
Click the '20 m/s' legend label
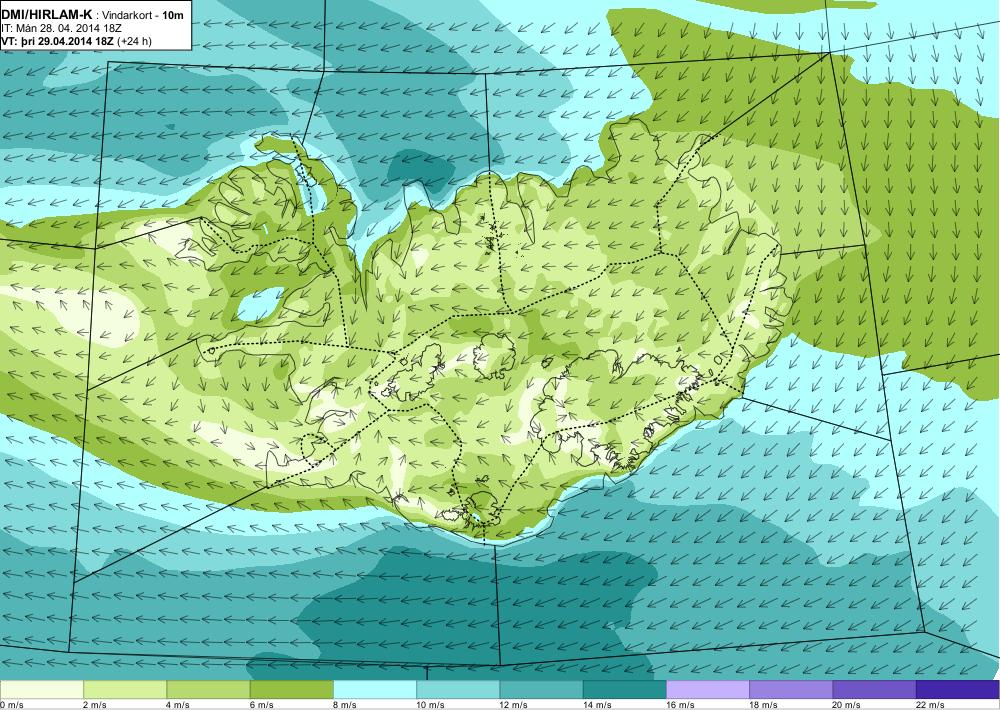click(847, 705)
